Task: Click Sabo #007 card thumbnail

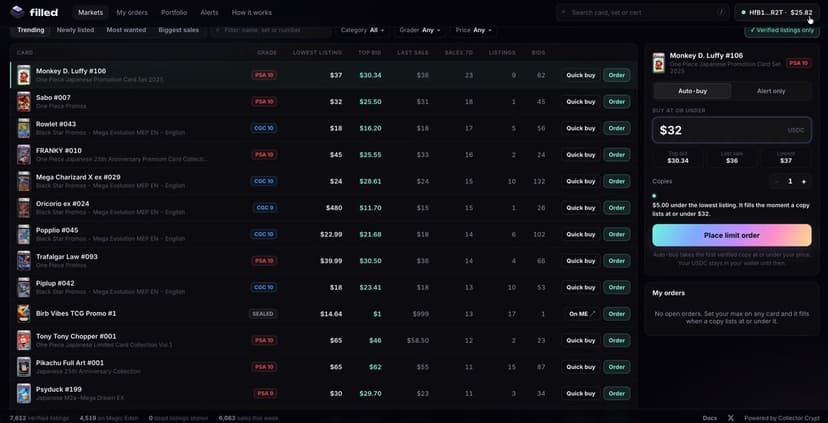Action: [x=24, y=101]
